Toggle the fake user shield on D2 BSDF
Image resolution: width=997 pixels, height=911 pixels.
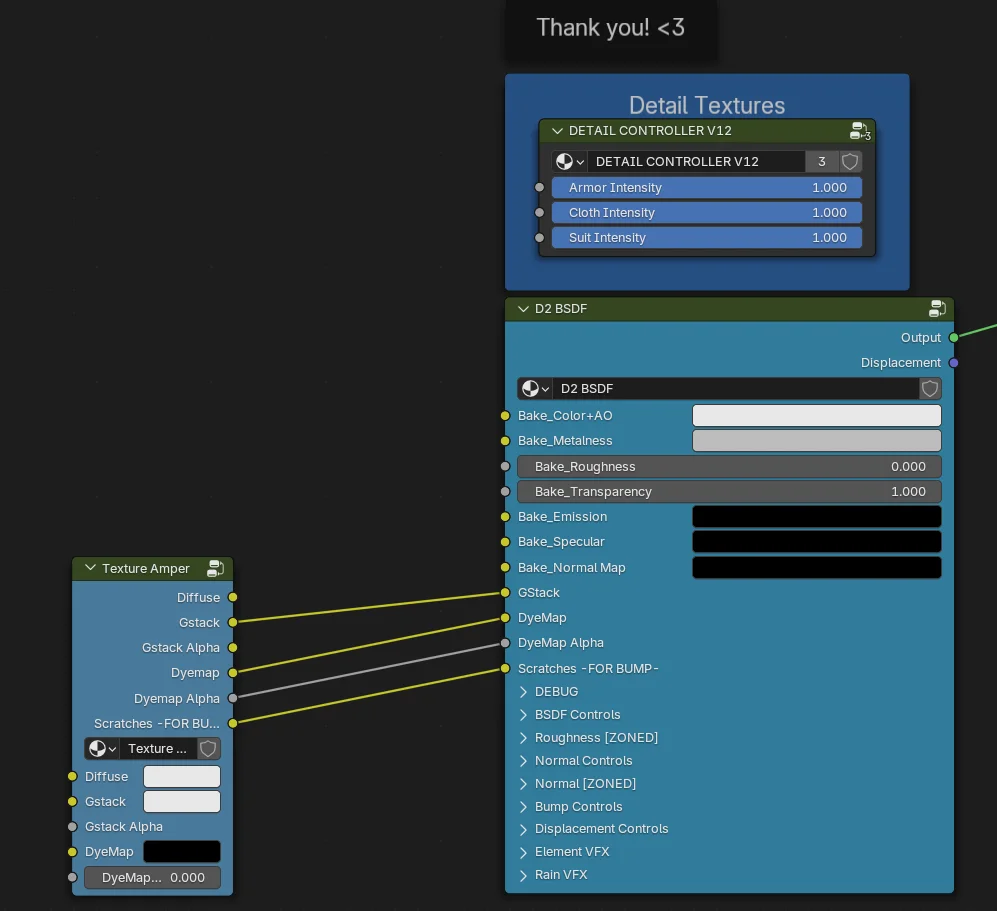[x=929, y=388]
